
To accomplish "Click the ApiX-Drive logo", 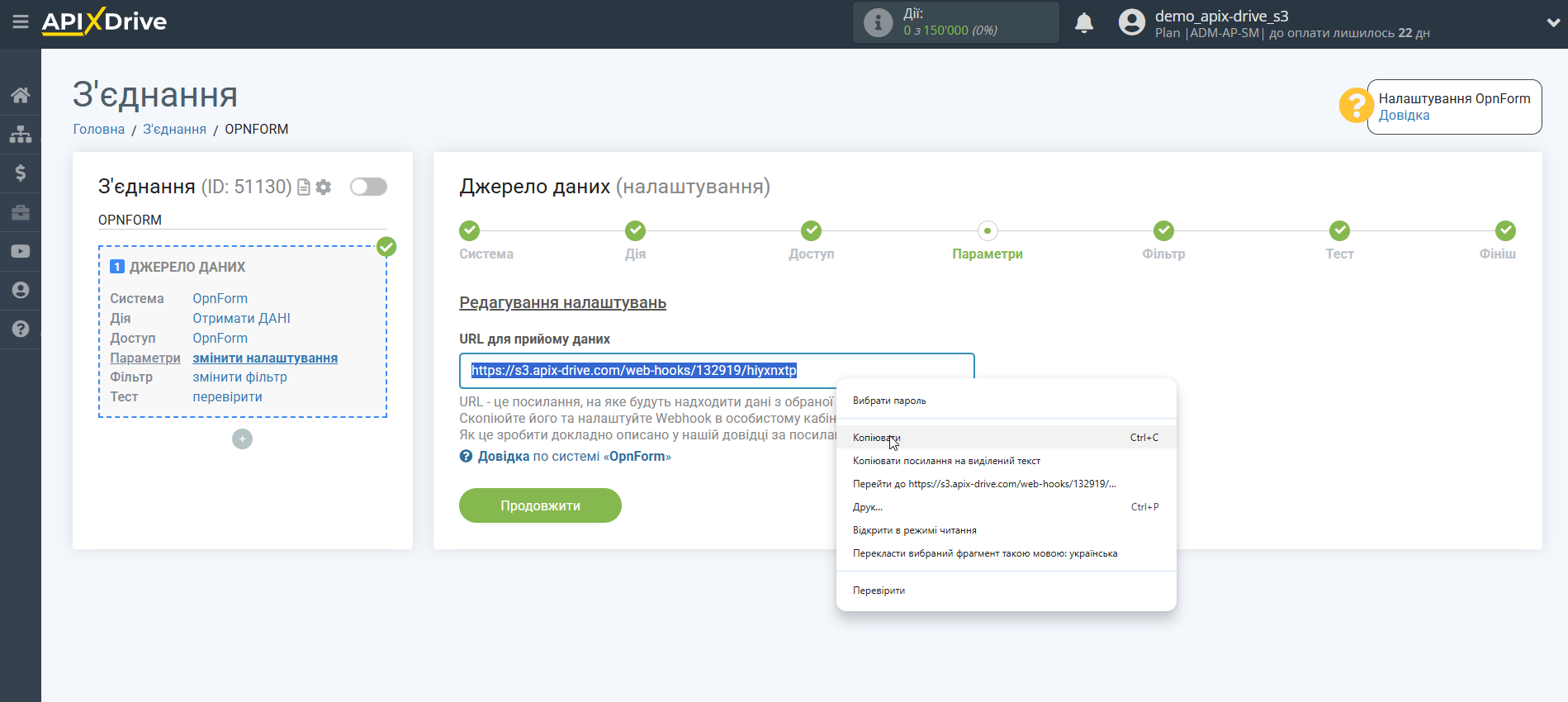I will (x=104, y=21).
